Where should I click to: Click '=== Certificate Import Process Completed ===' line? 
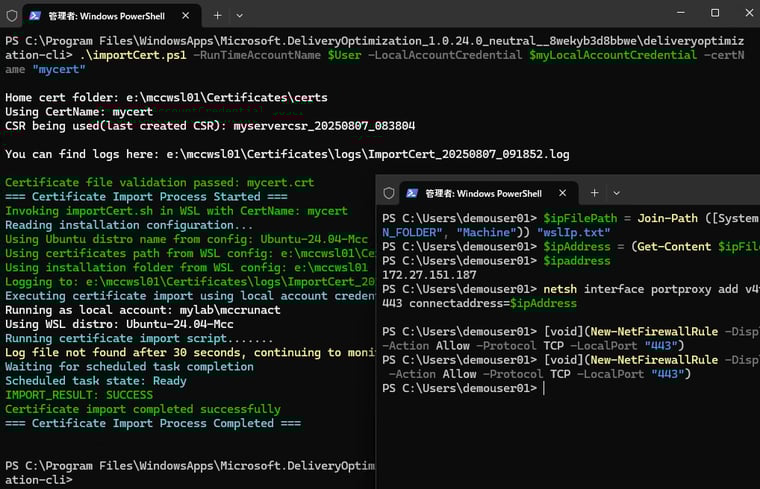click(153, 423)
